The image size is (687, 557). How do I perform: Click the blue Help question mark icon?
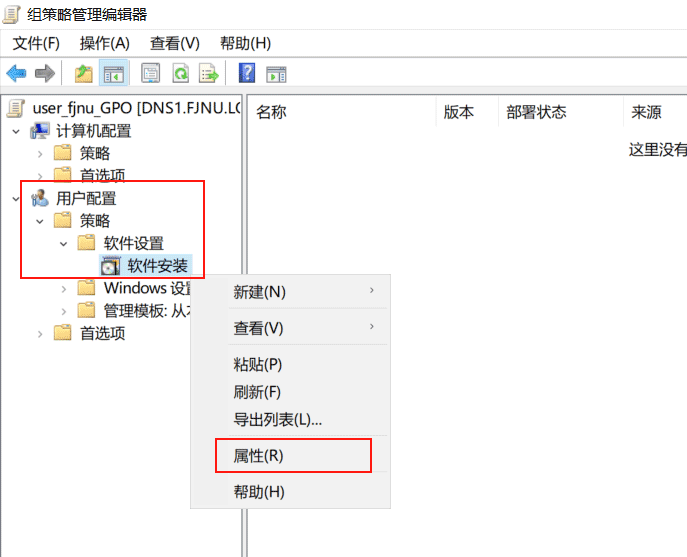tap(247, 73)
